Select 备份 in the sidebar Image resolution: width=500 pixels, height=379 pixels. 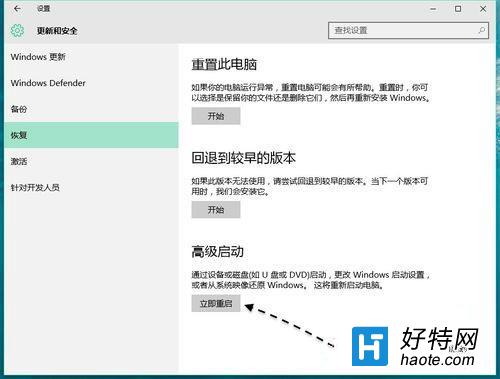pos(91,109)
